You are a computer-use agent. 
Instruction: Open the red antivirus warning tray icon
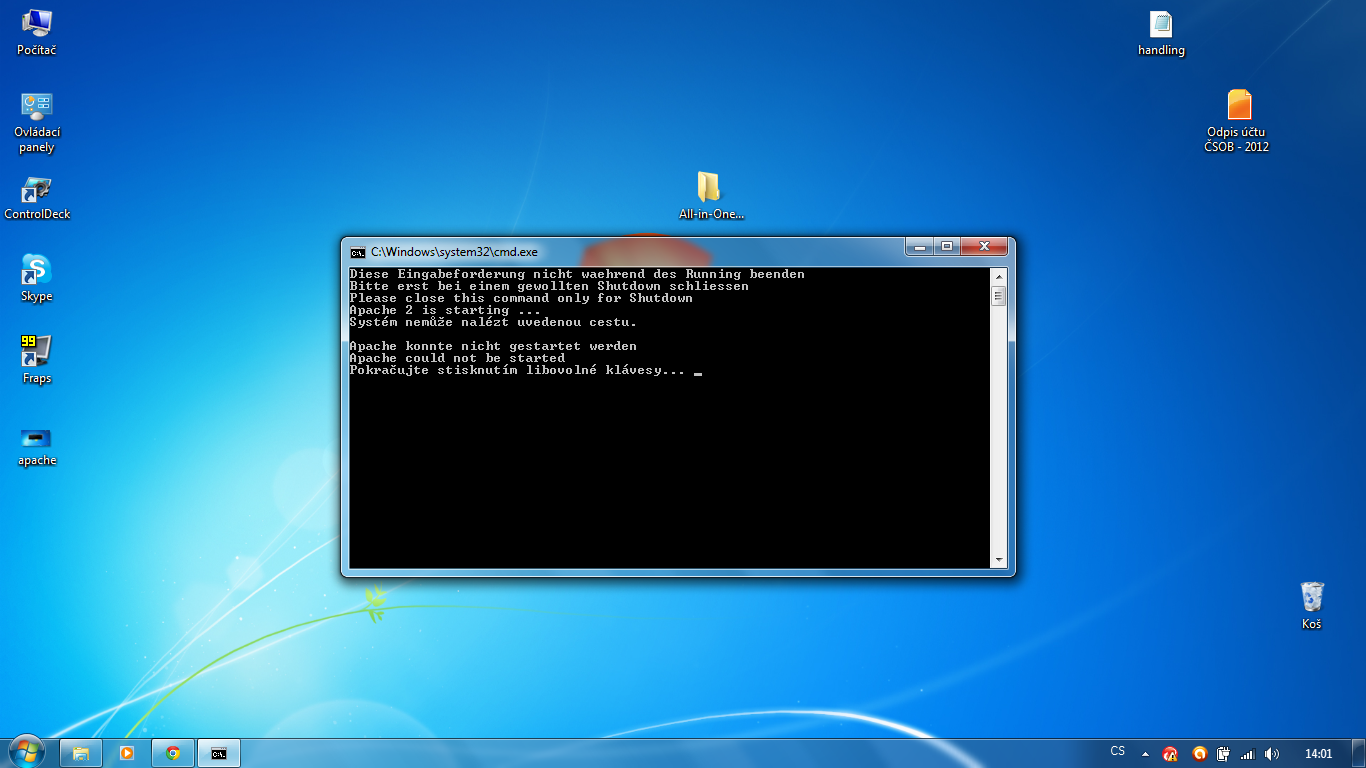[x=1170, y=754]
